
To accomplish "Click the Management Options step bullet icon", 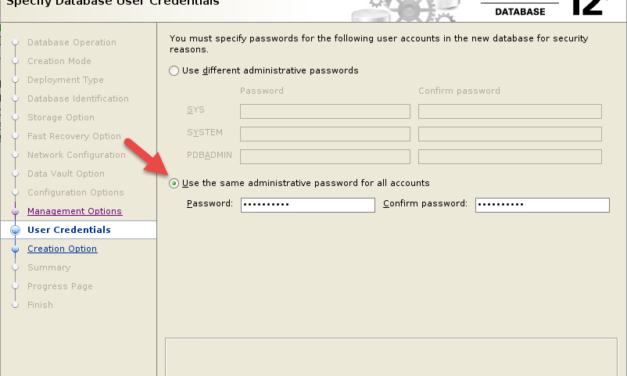I will 15,211.
